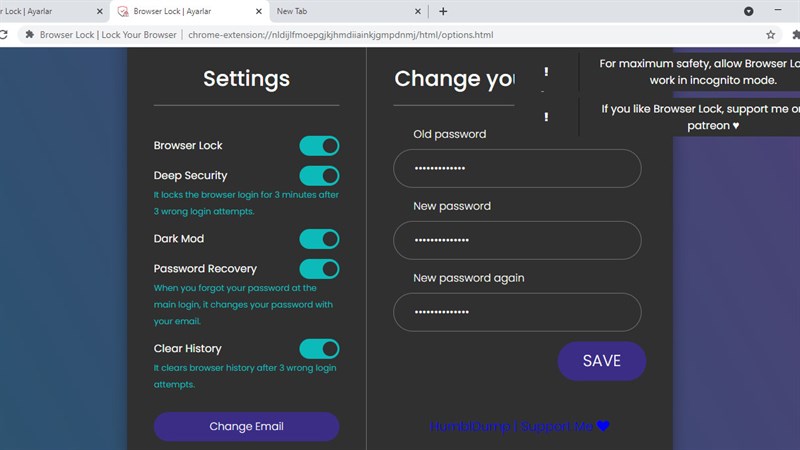Screen dimensions: 800x450
Task: Click the reload page icon
Action: 3,35
